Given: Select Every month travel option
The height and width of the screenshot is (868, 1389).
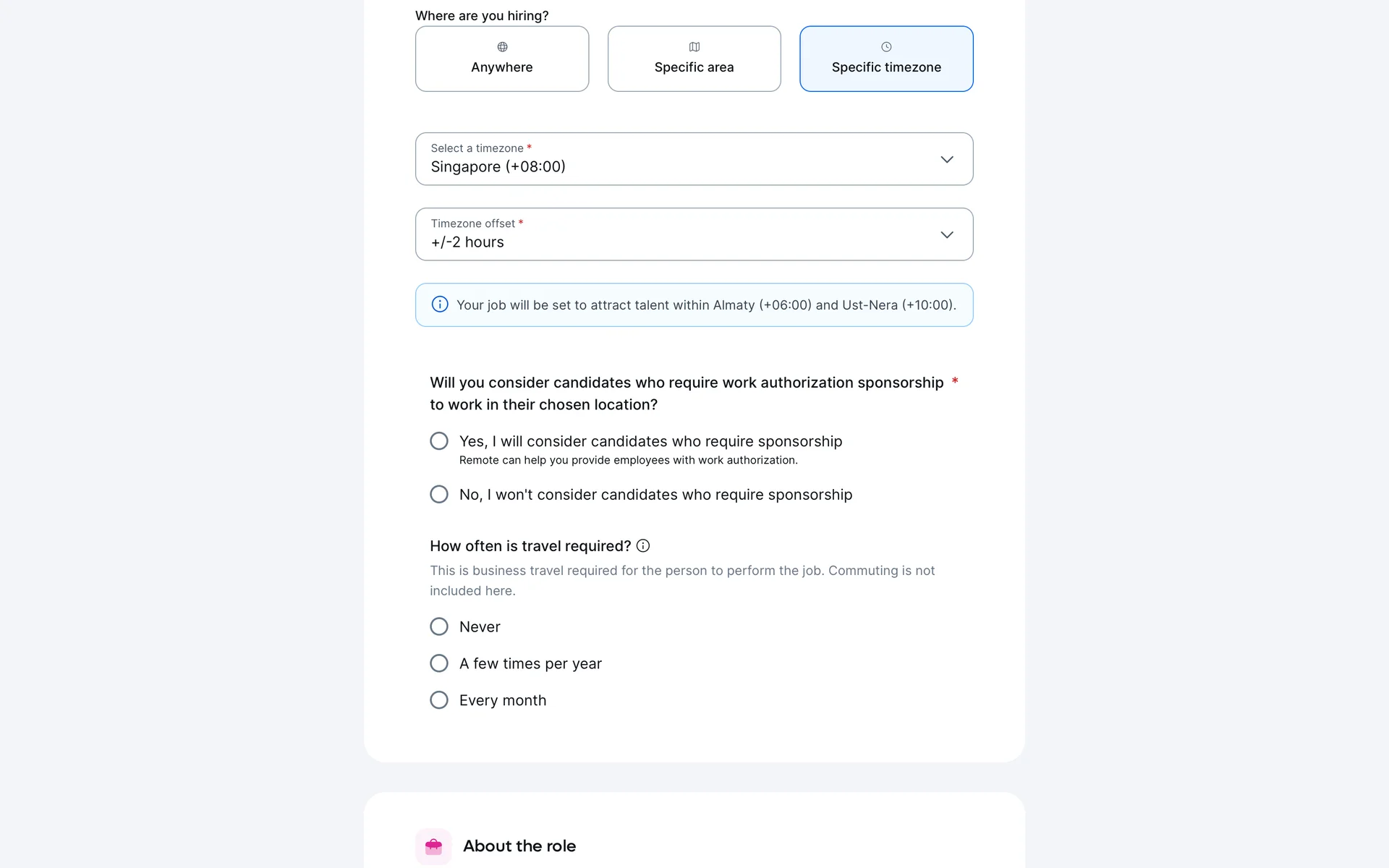Looking at the screenshot, I should click(439, 700).
